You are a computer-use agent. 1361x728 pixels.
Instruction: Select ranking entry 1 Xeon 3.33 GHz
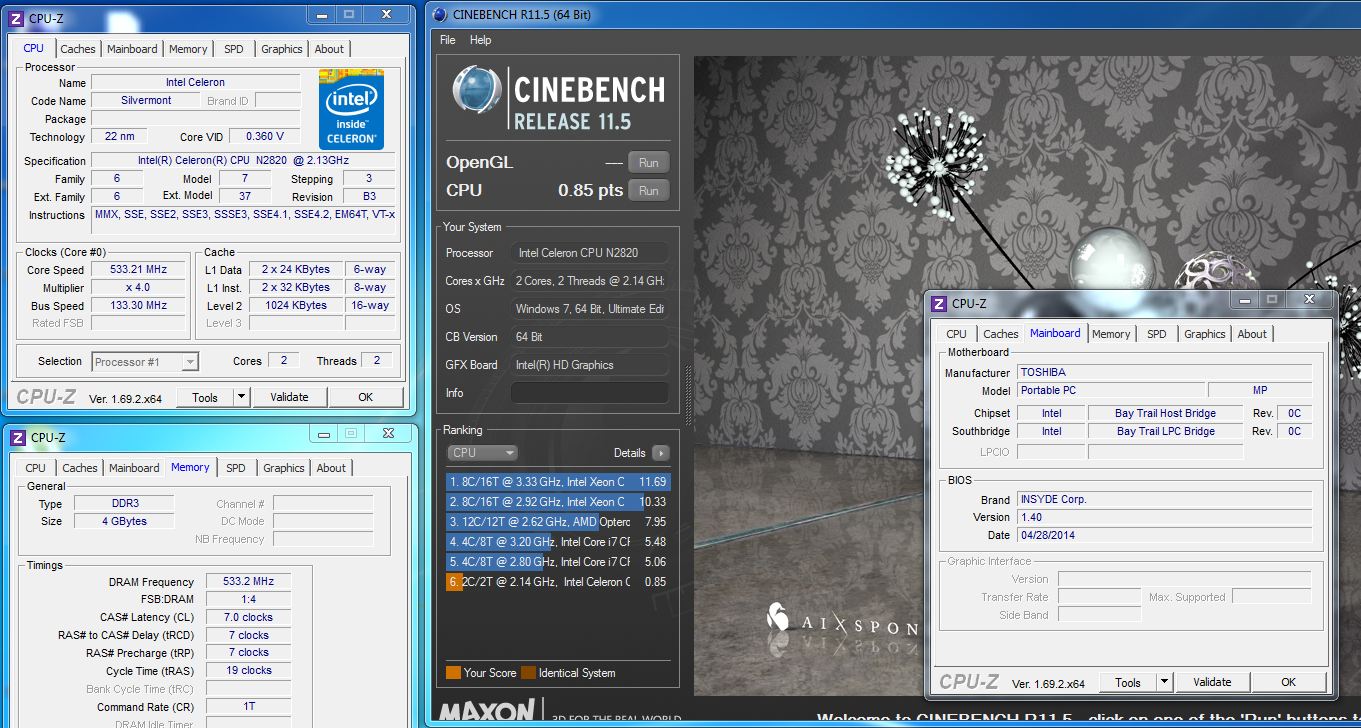557,482
